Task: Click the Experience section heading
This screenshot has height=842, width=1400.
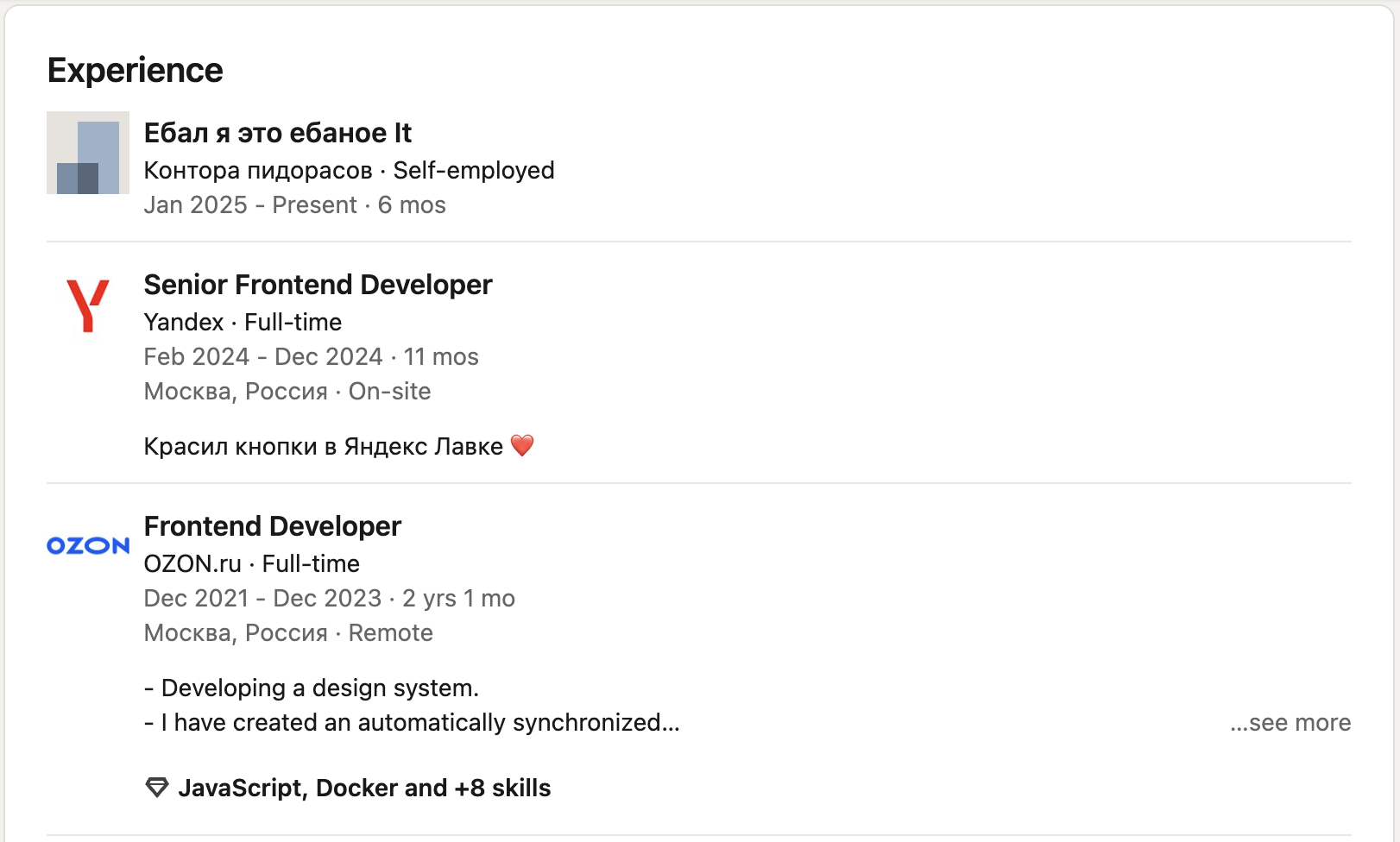Action: click(x=136, y=70)
